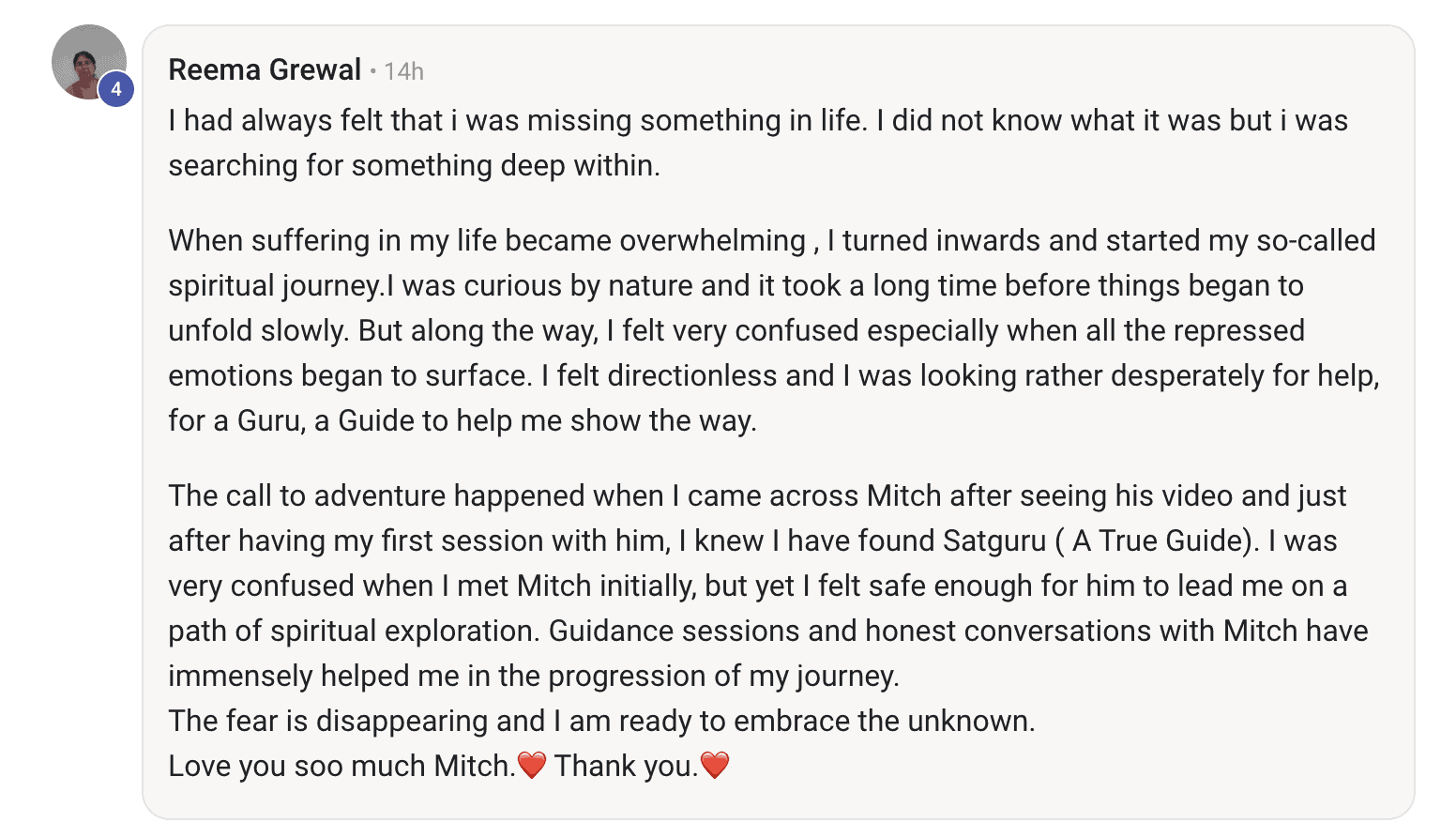Click the red heart after "Thank you."
The width and height of the screenshot is (1456, 837).
click(x=715, y=765)
